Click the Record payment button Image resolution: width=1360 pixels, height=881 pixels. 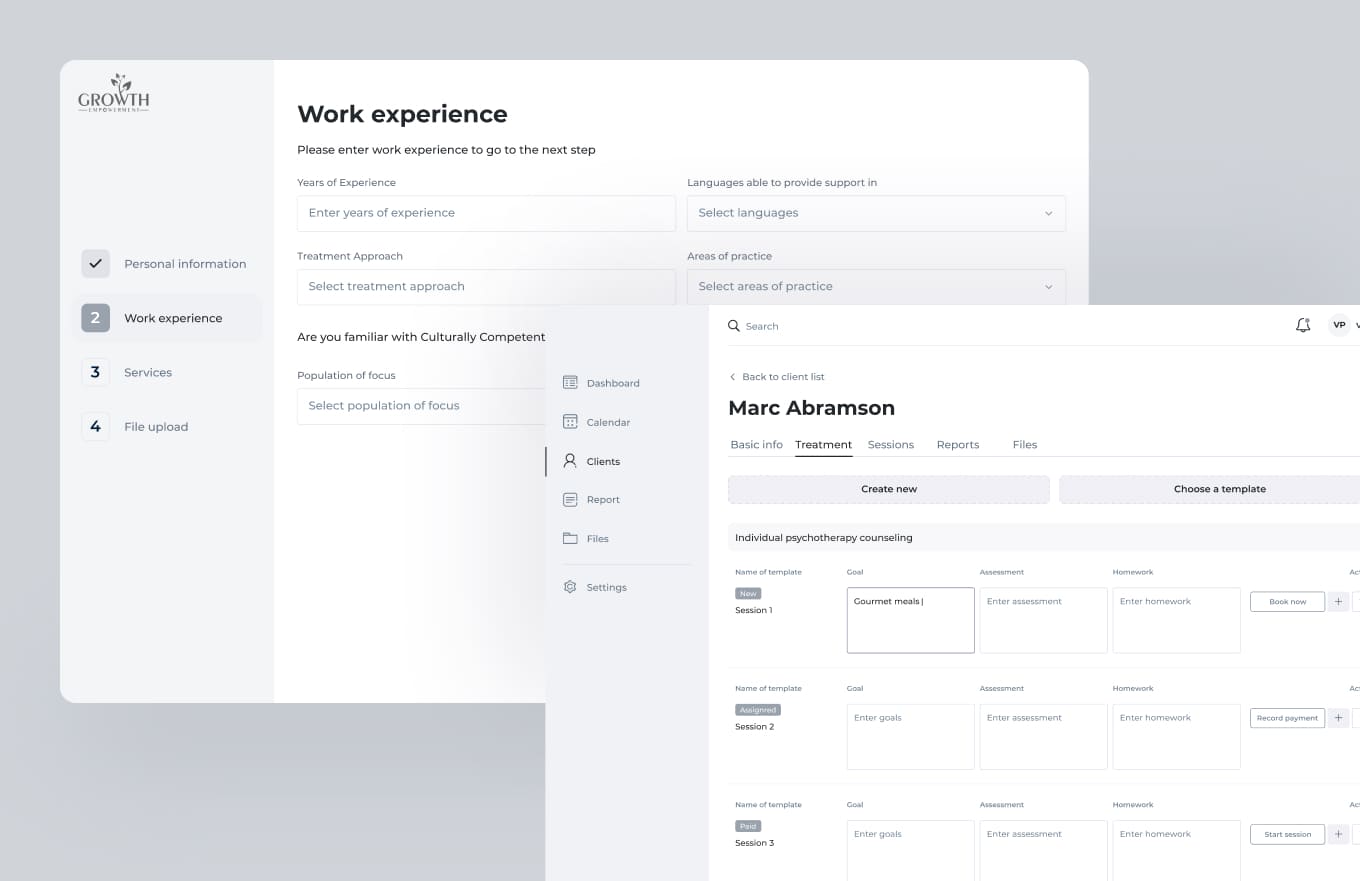pyautogui.click(x=1287, y=718)
